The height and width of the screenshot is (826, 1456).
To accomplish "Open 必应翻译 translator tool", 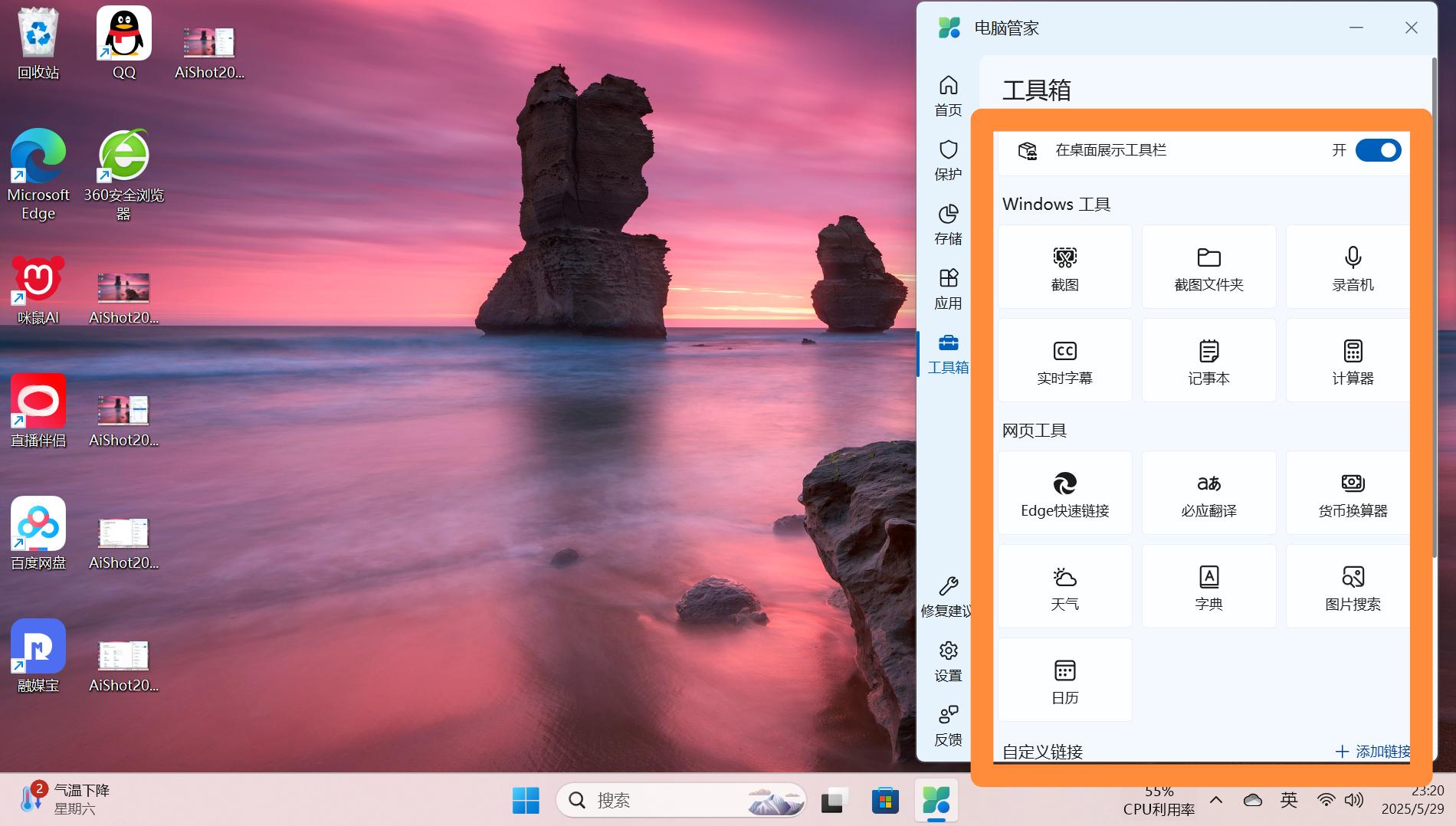I will tap(1208, 493).
